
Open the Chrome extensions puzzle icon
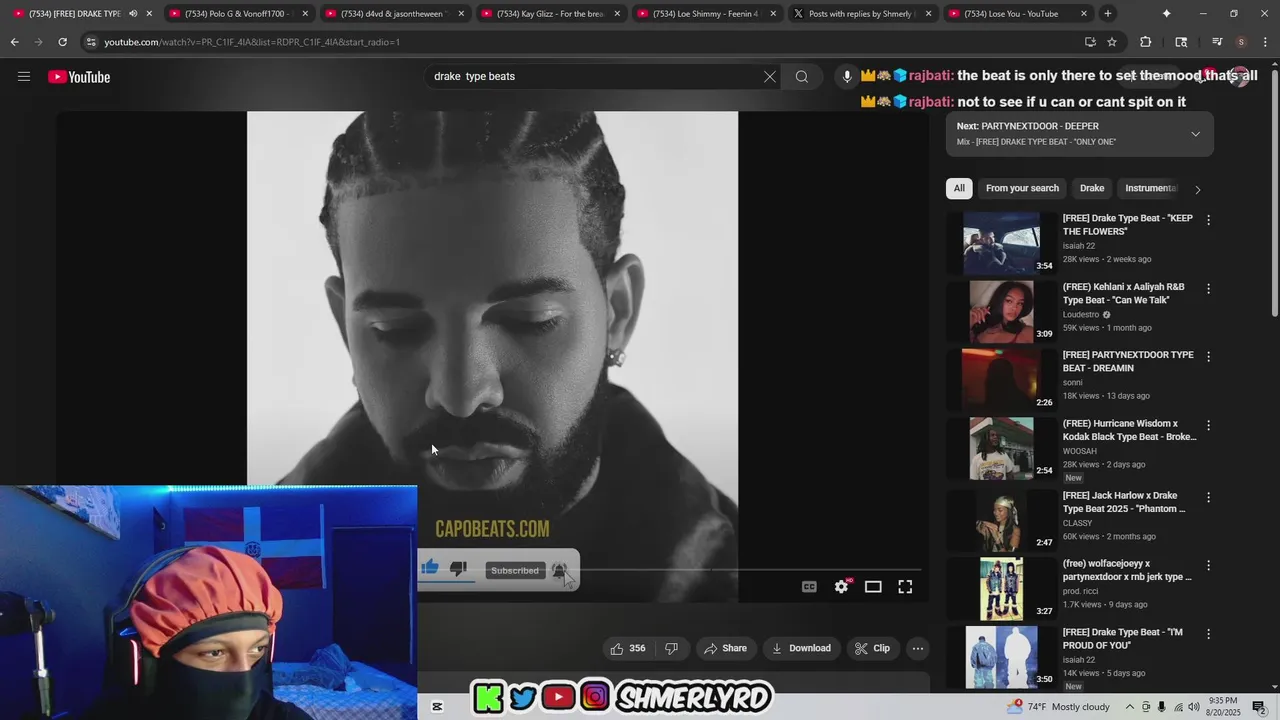(1146, 42)
